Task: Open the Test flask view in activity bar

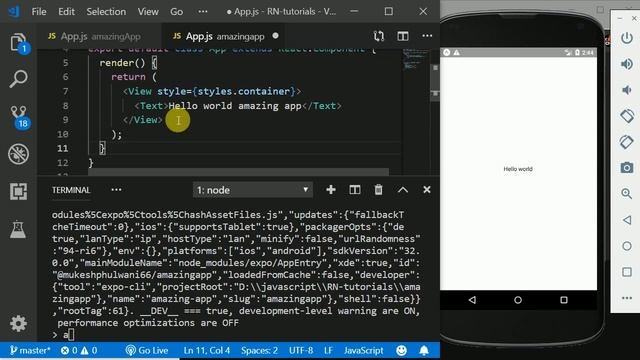Action: 18,229
